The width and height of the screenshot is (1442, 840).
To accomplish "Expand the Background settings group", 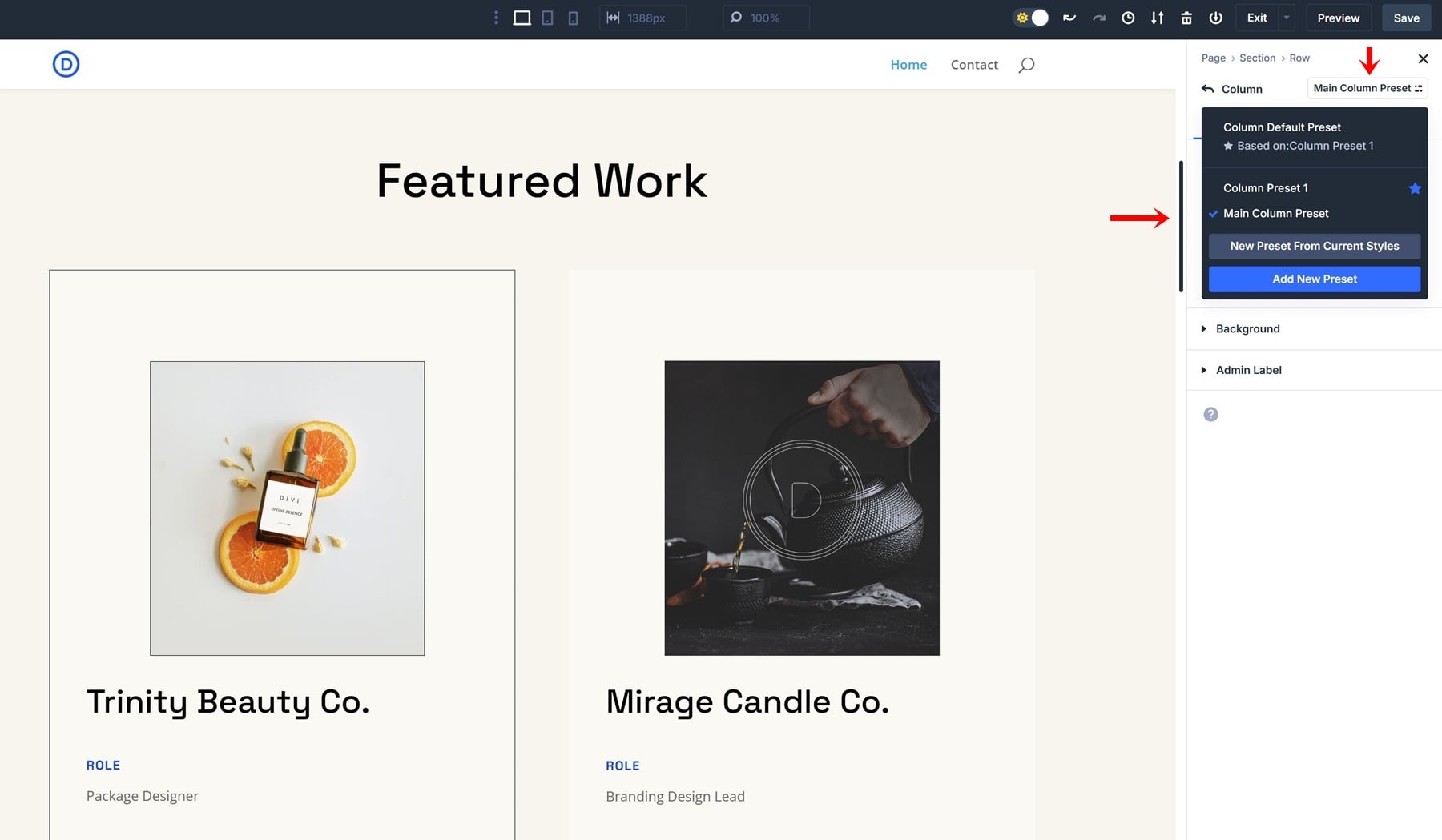I will point(1315,329).
